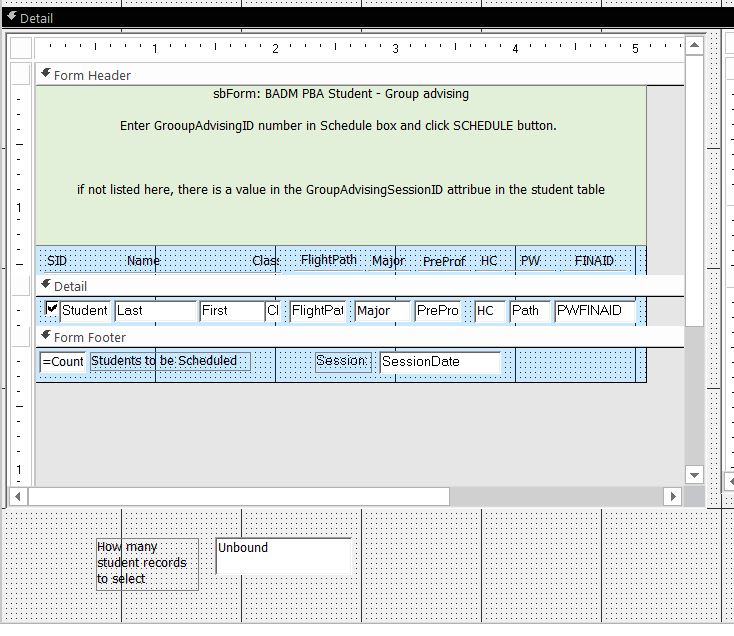Select the Name header label
734x636 pixels.
coord(143,261)
